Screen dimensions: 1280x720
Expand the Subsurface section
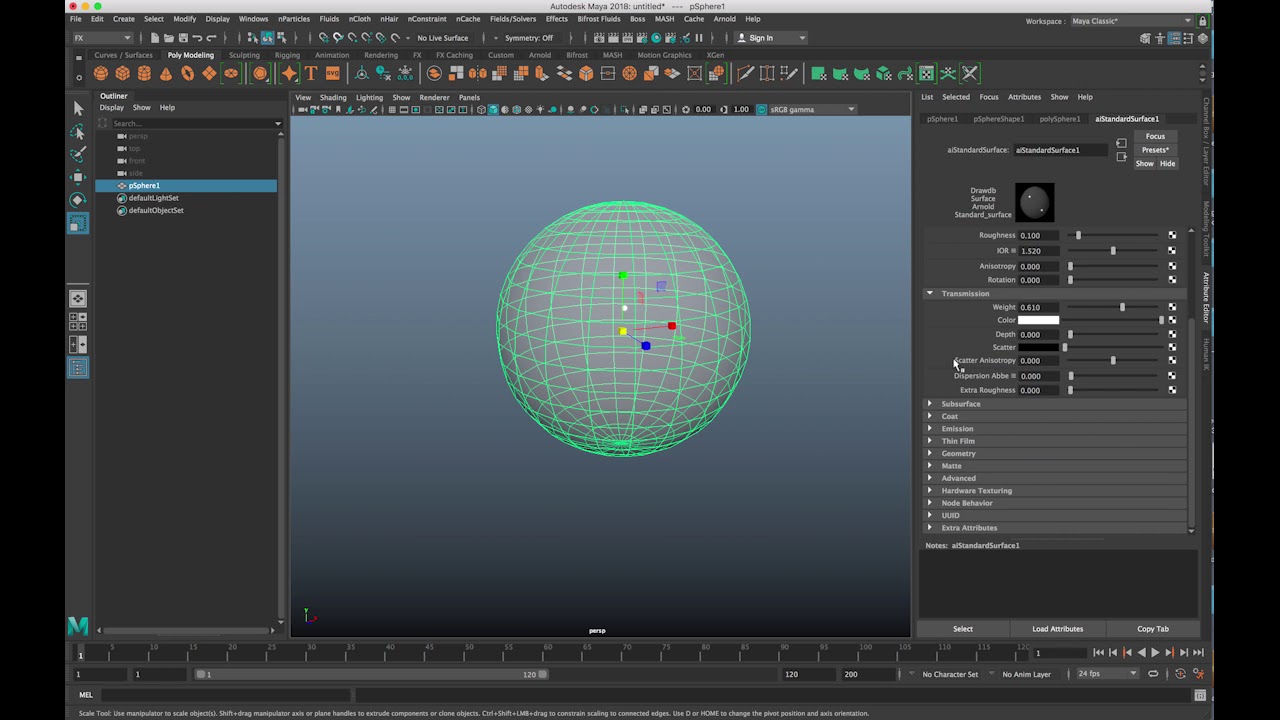(930, 404)
